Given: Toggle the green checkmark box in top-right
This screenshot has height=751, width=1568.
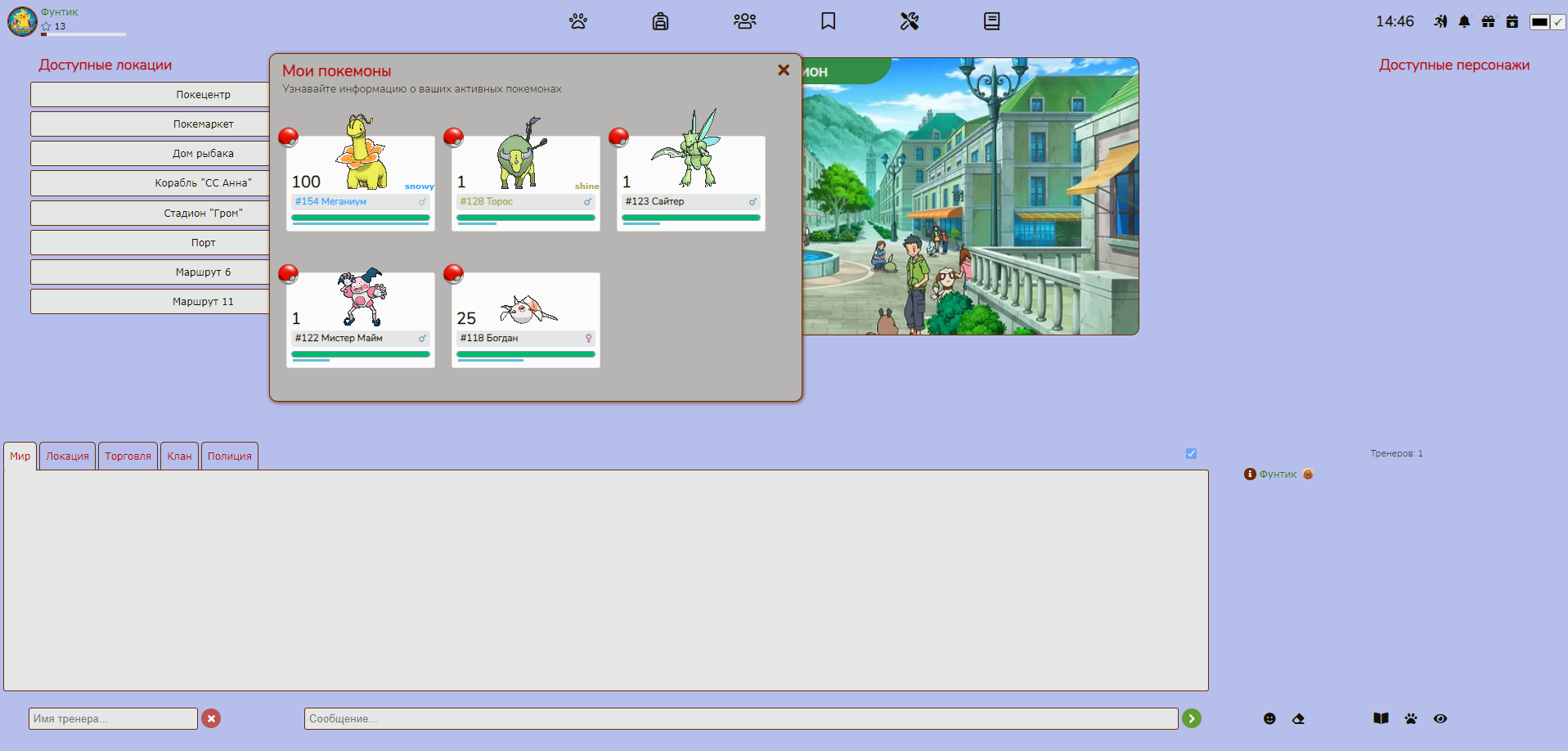Looking at the screenshot, I should coord(1559,22).
